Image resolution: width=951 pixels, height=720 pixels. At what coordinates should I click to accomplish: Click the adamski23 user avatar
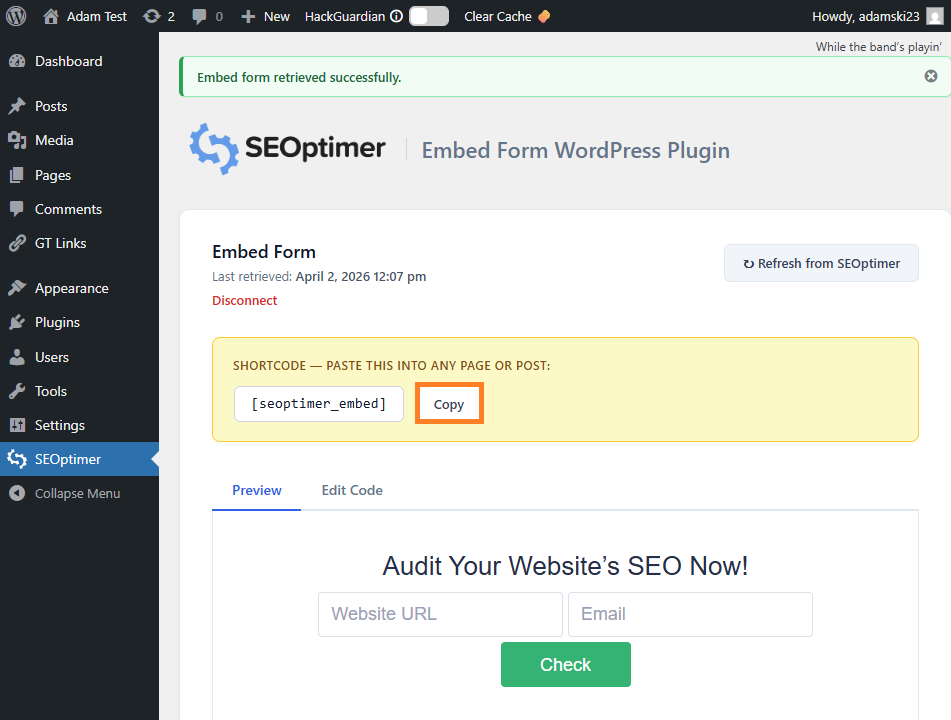(x=934, y=16)
